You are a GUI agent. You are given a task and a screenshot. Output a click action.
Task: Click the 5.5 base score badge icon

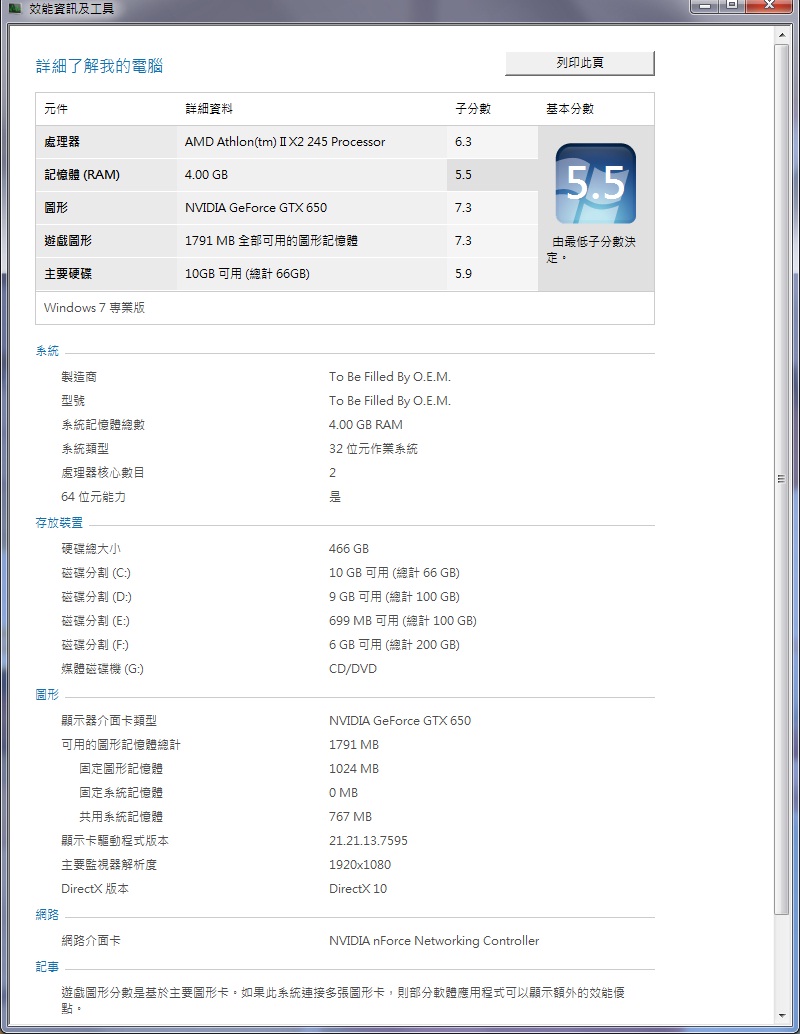tap(596, 184)
